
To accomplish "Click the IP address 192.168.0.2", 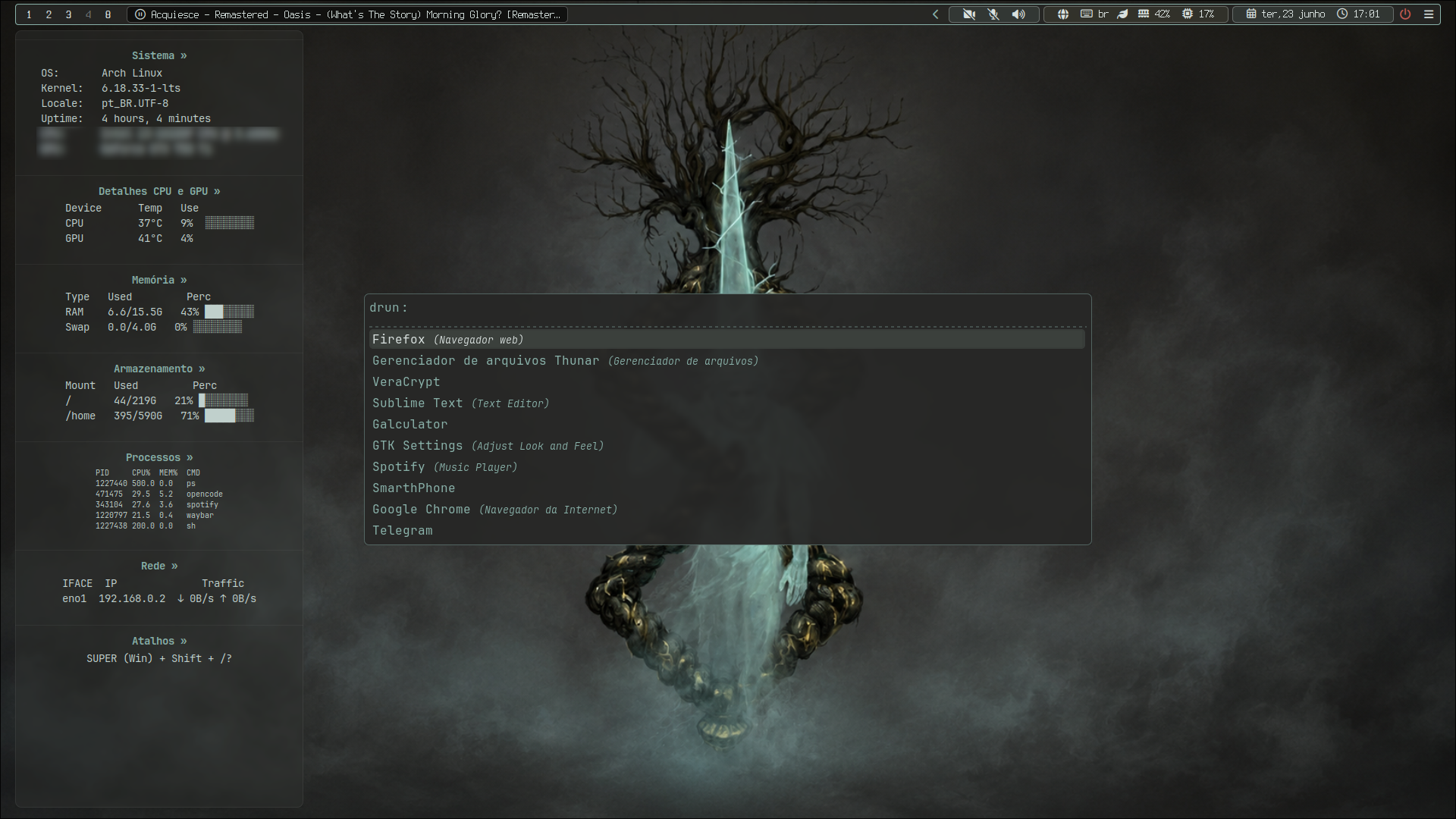I will pyautogui.click(x=132, y=598).
